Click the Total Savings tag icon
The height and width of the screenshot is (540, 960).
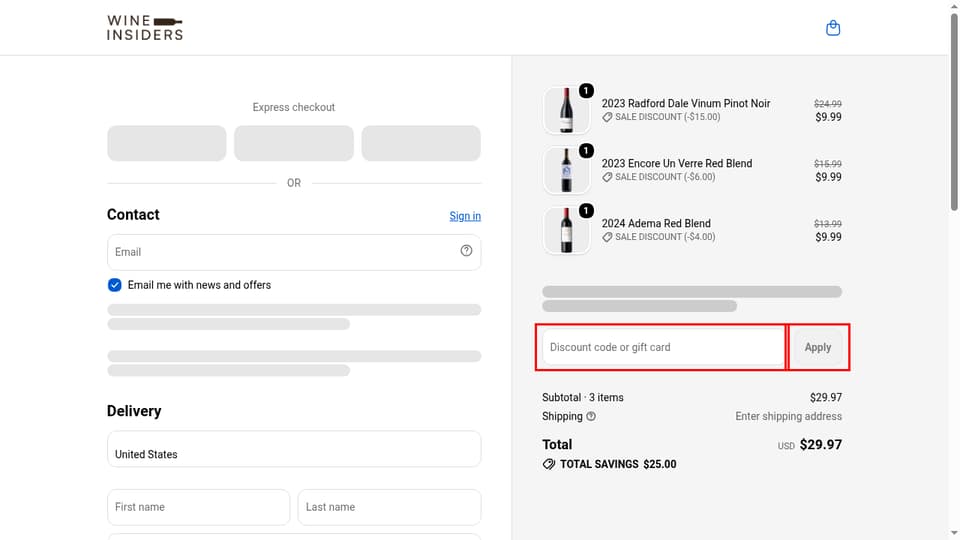[549, 464]
